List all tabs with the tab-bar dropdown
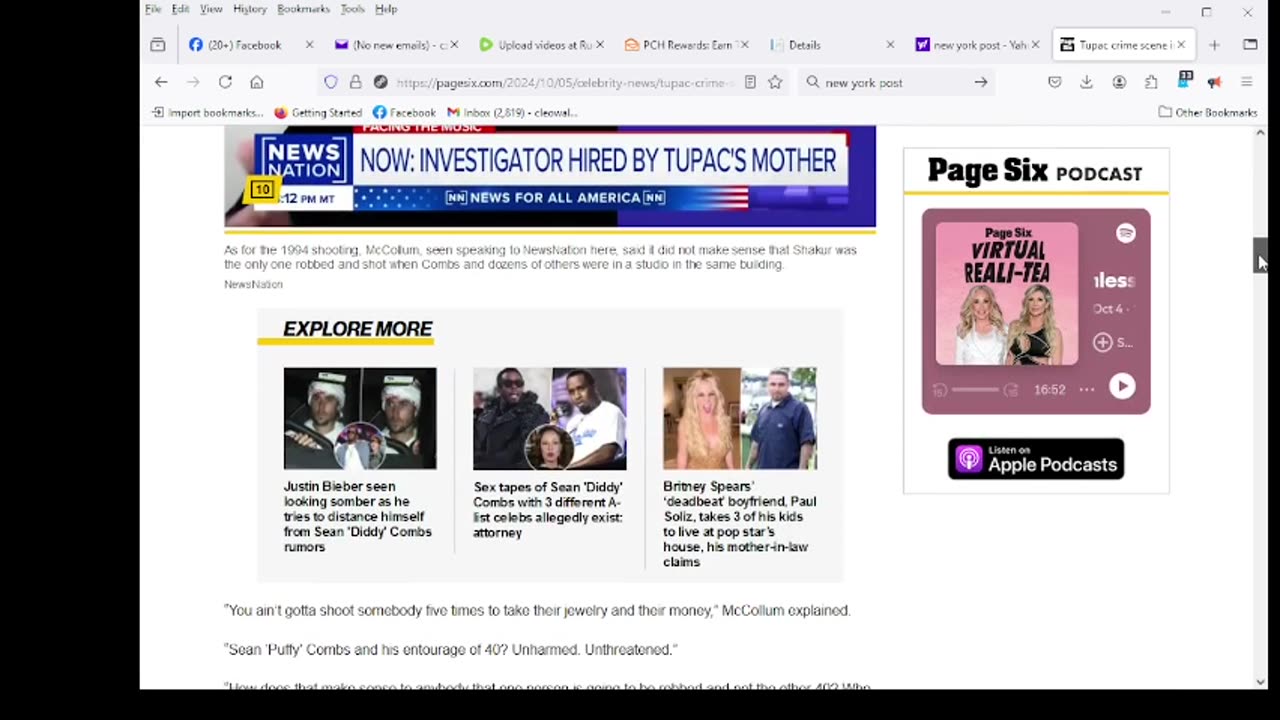The height and width of the screenshot is (720, 1280). 1250,45
